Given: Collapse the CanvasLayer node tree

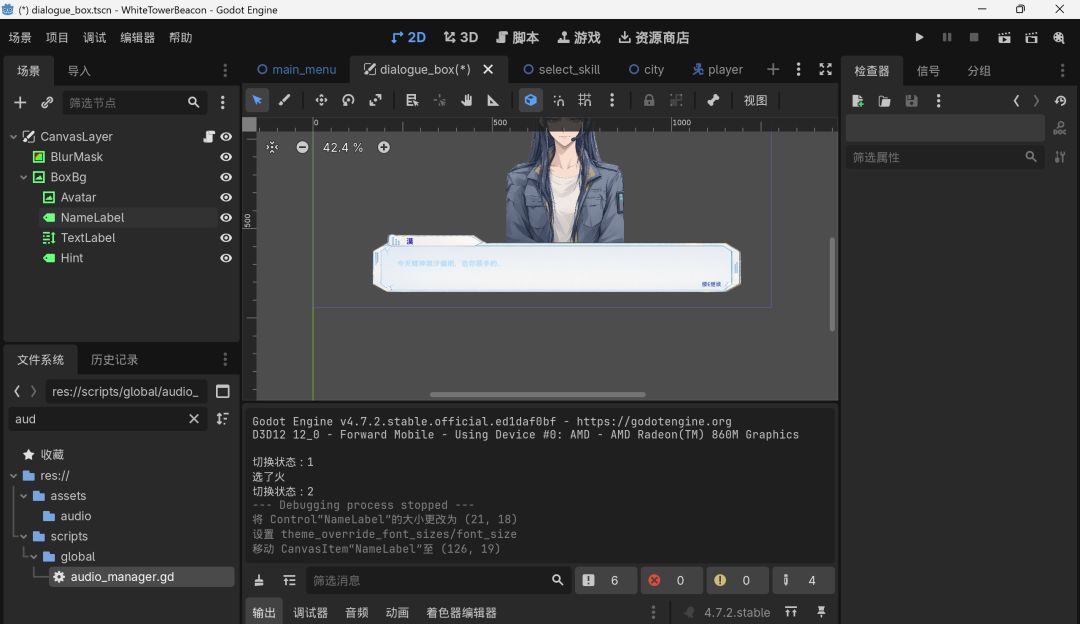Looking at the screenshot, I should pyautogui.click(x=13, y=136).
